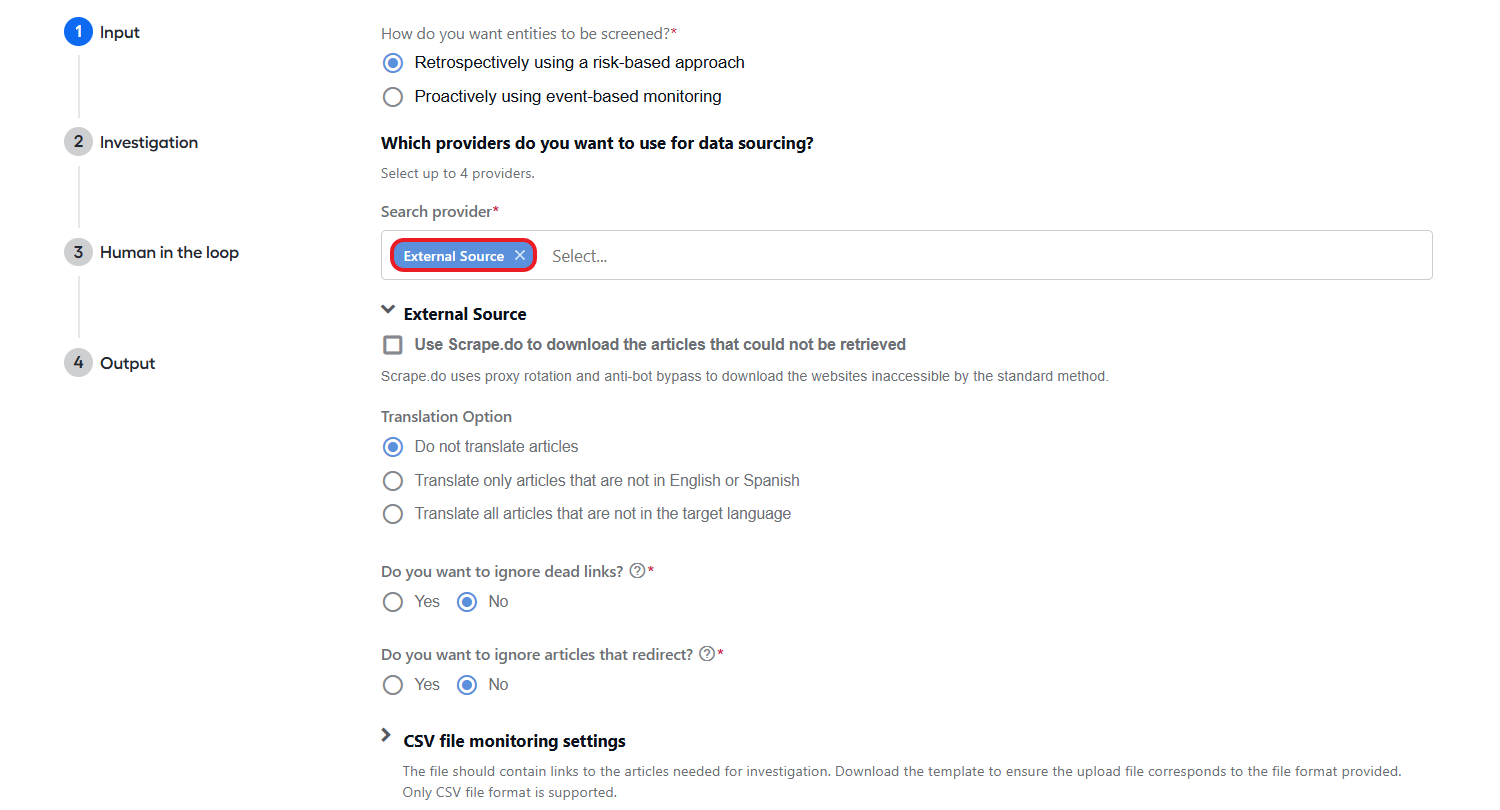Click the step 3 circle icon
Image resolution: width=1500 pixels, height=810 pixels.
pos(78,252)
